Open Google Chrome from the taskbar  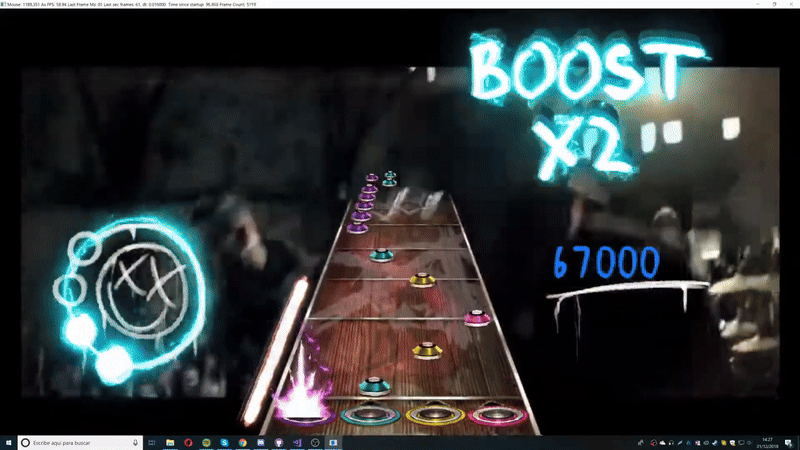point(243,443)
